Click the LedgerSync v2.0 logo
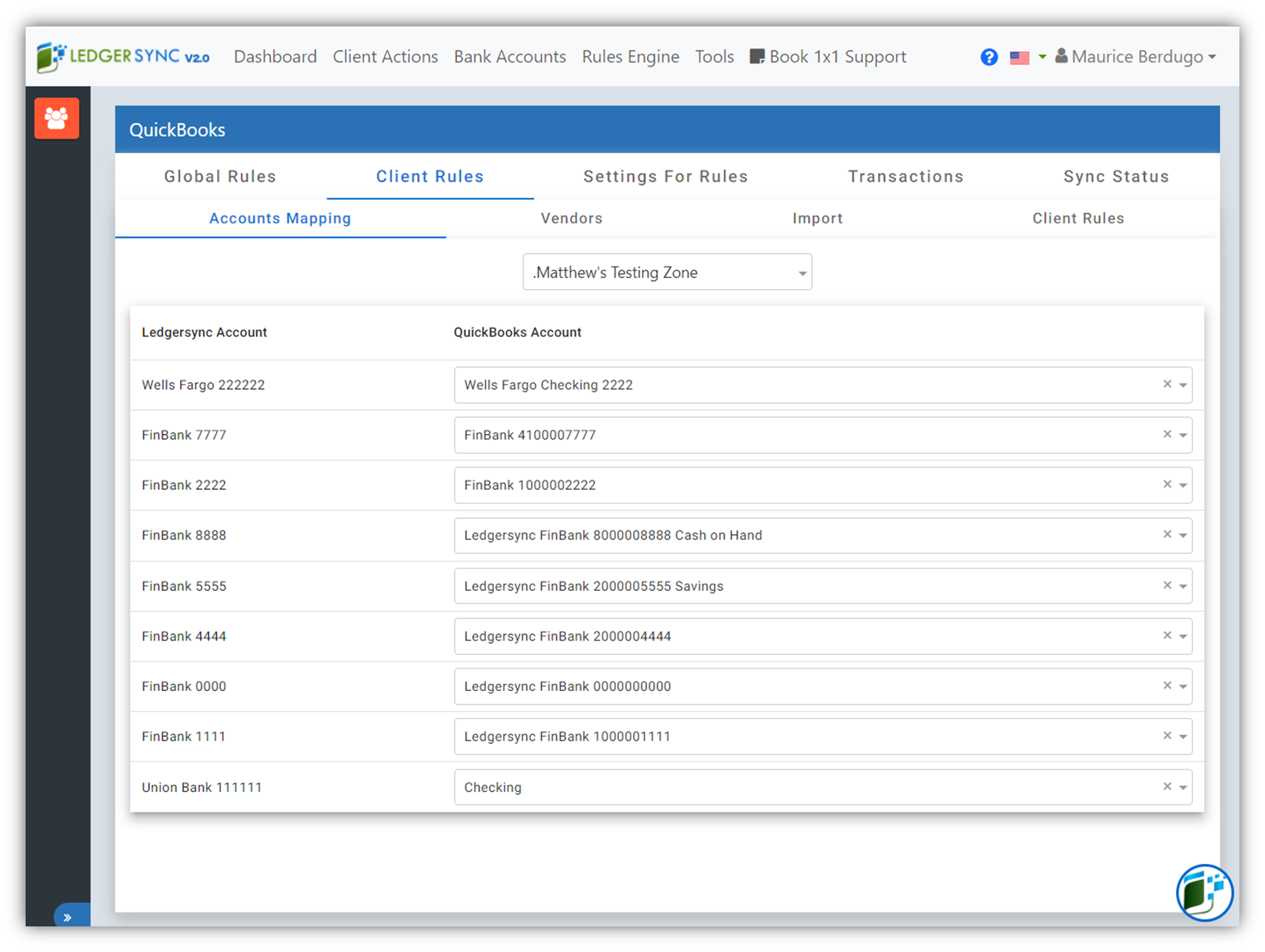This screenshot has width=1265, height=952. (123, 57)
